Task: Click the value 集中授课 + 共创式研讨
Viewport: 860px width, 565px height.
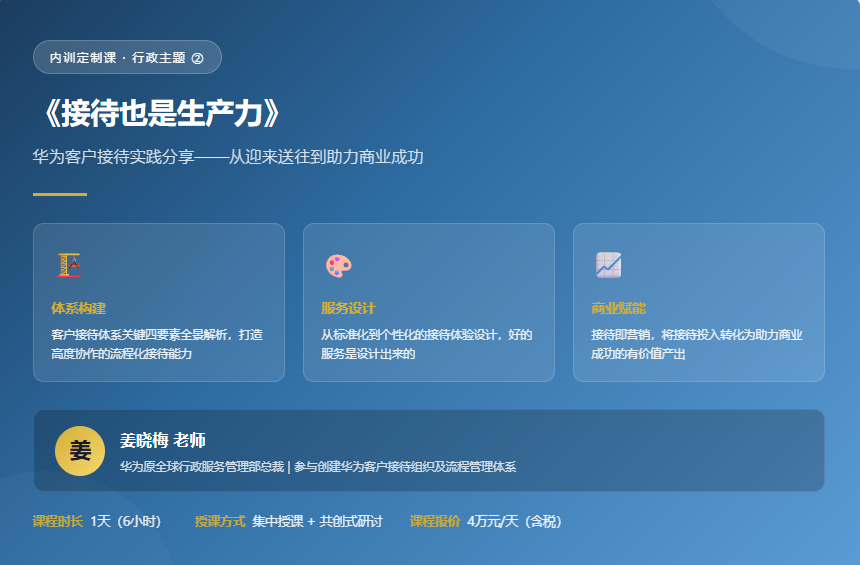Action: tap(317, 521)
